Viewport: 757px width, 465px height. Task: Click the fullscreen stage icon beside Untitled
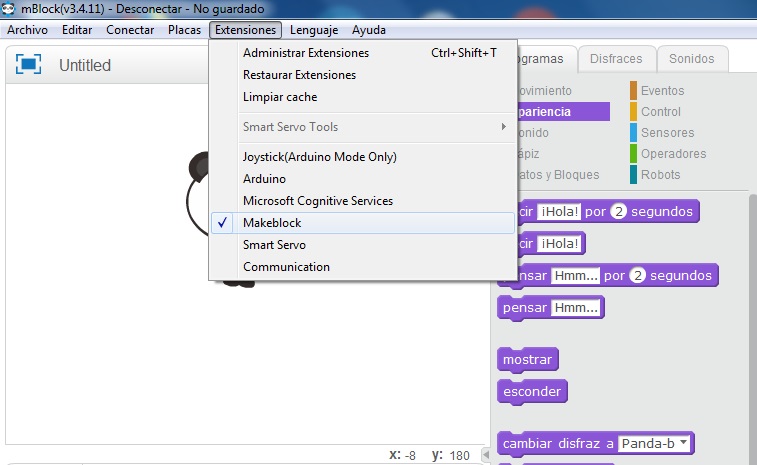29,65
